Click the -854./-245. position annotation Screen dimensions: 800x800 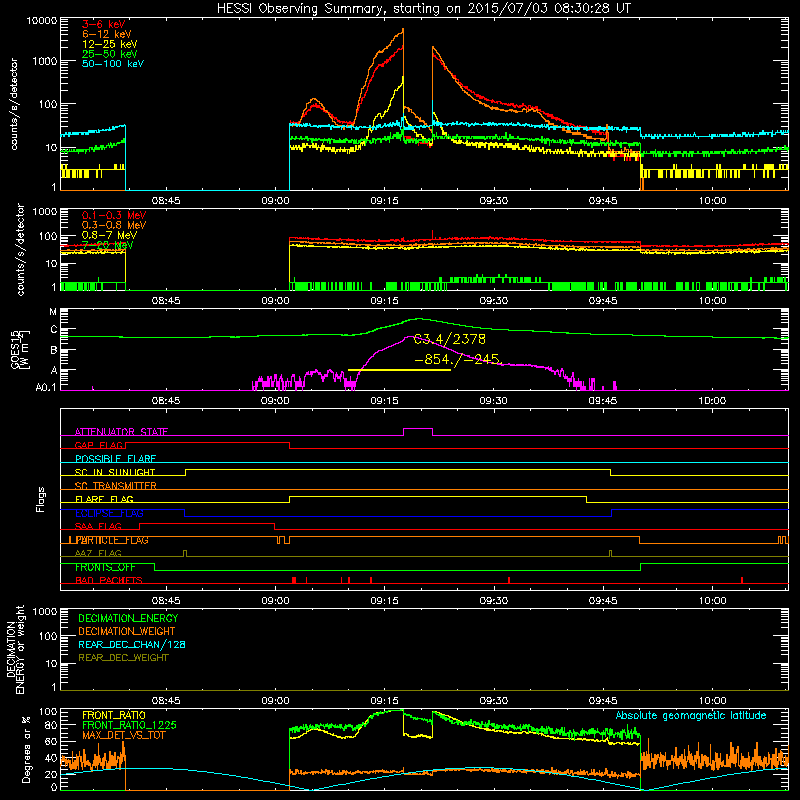point(458,359)
